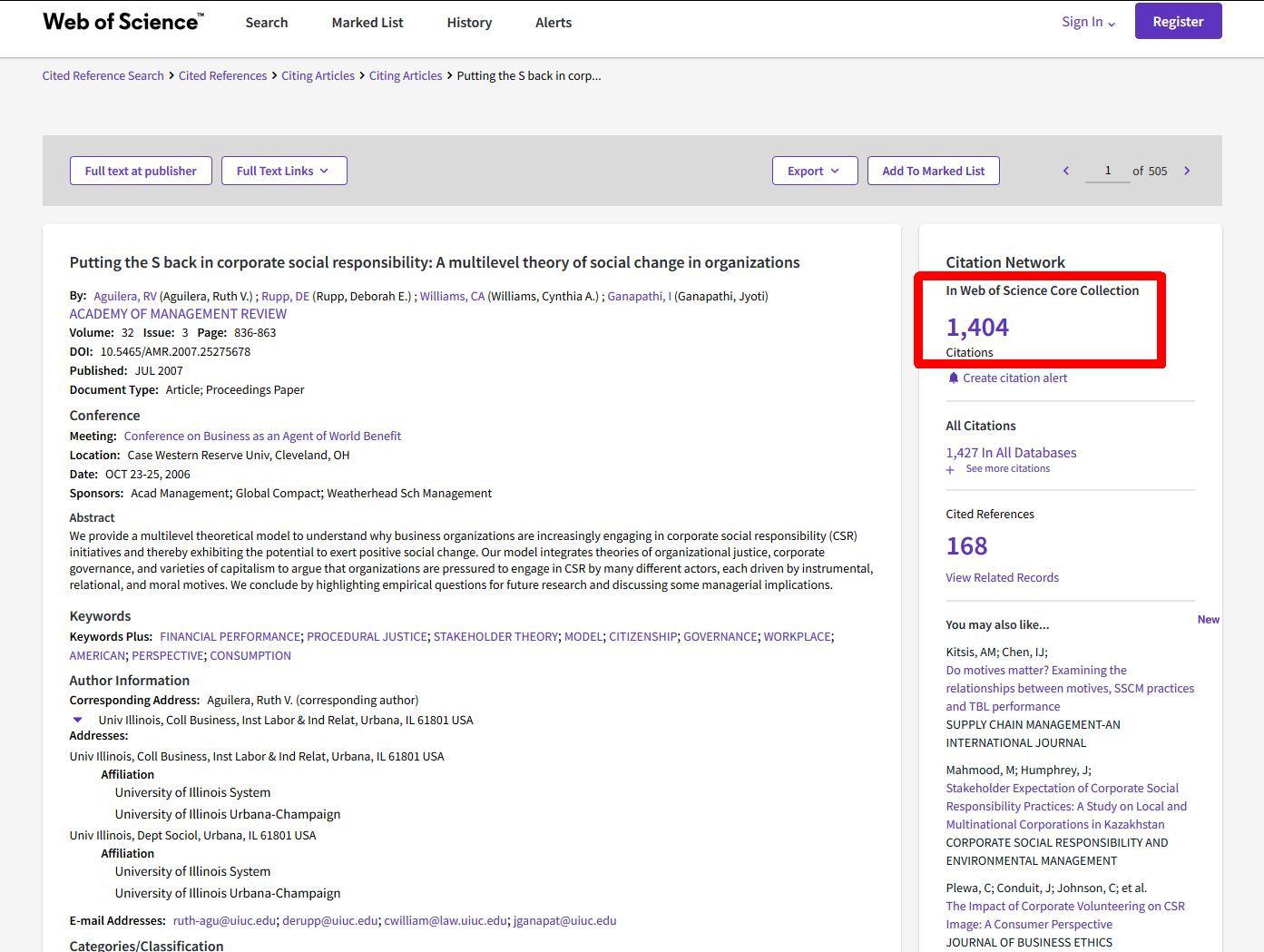Click the 1,404 citations count
The height and width of the screenshot is (952, 1264).
977,327
